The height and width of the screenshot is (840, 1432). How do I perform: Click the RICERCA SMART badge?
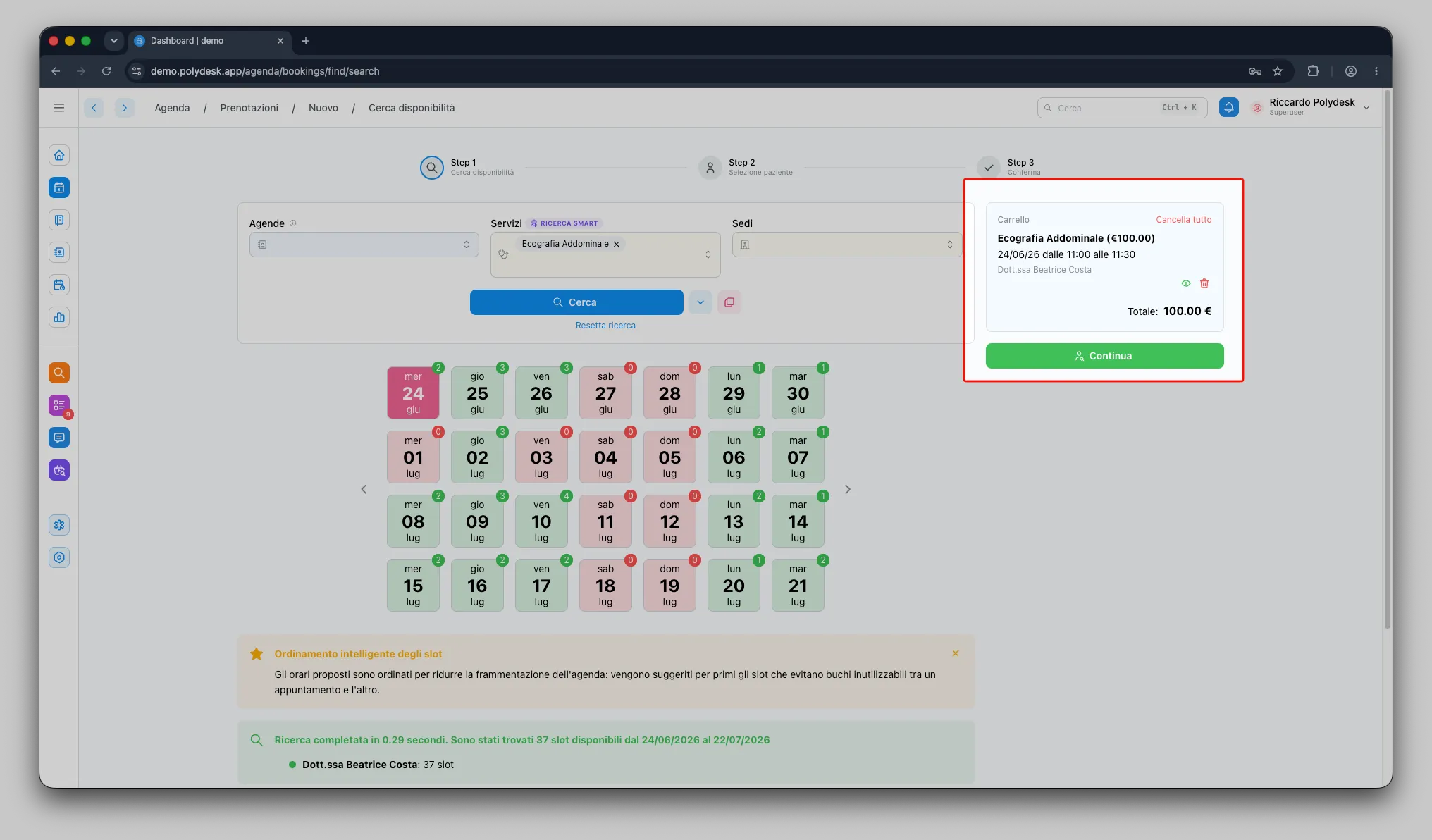pos(564,223)
